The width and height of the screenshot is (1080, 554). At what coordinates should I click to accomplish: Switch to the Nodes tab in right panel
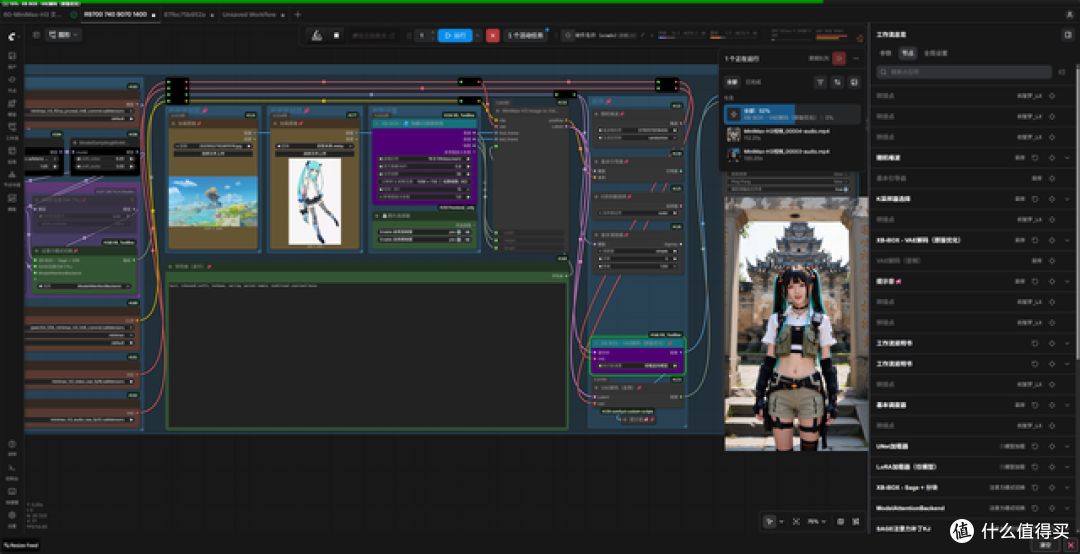click(x=907, y=53)
